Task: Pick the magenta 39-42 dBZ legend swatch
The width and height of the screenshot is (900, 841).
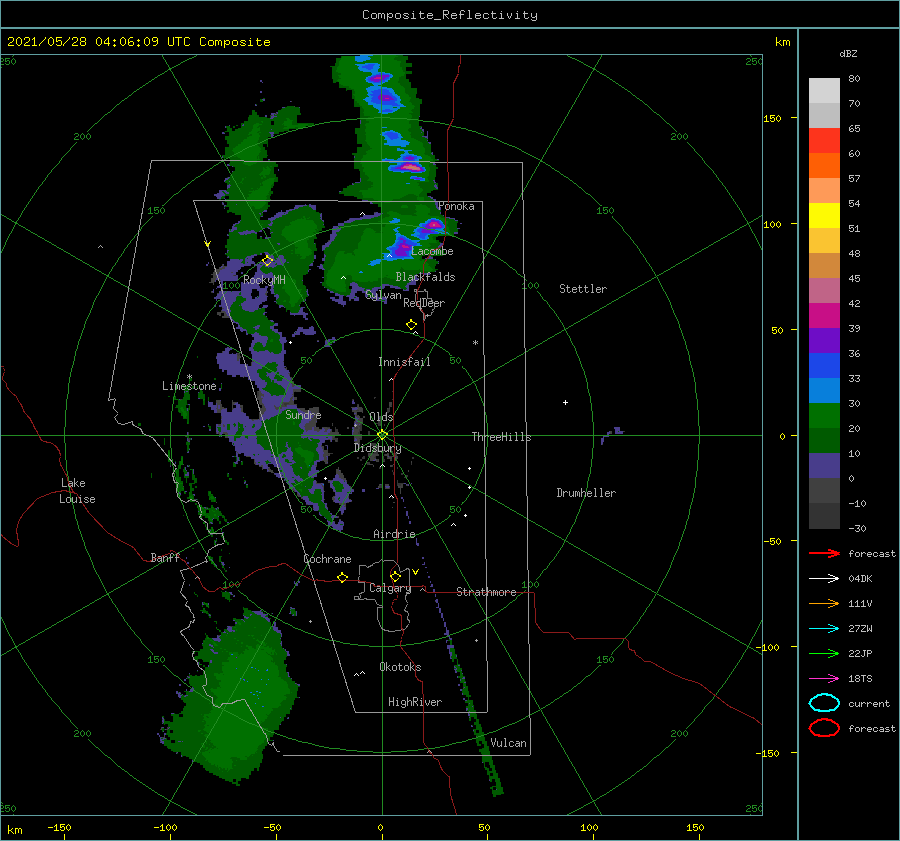Action: 824,316
